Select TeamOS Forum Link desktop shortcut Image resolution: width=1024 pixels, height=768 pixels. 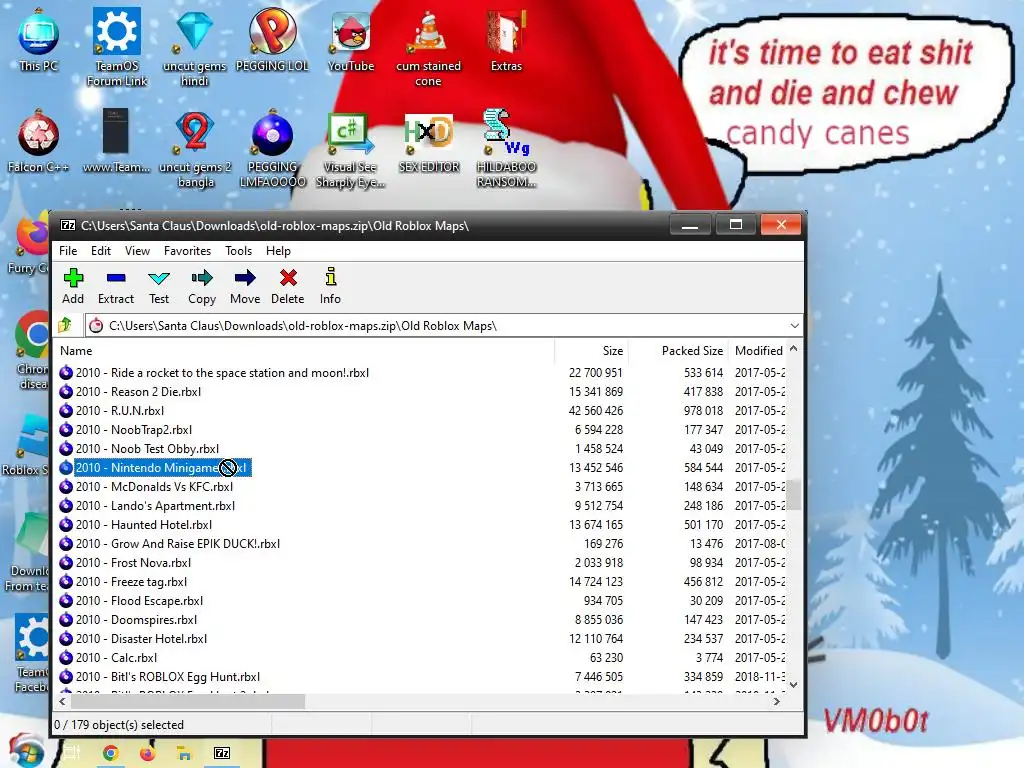(x=117, y=47)
